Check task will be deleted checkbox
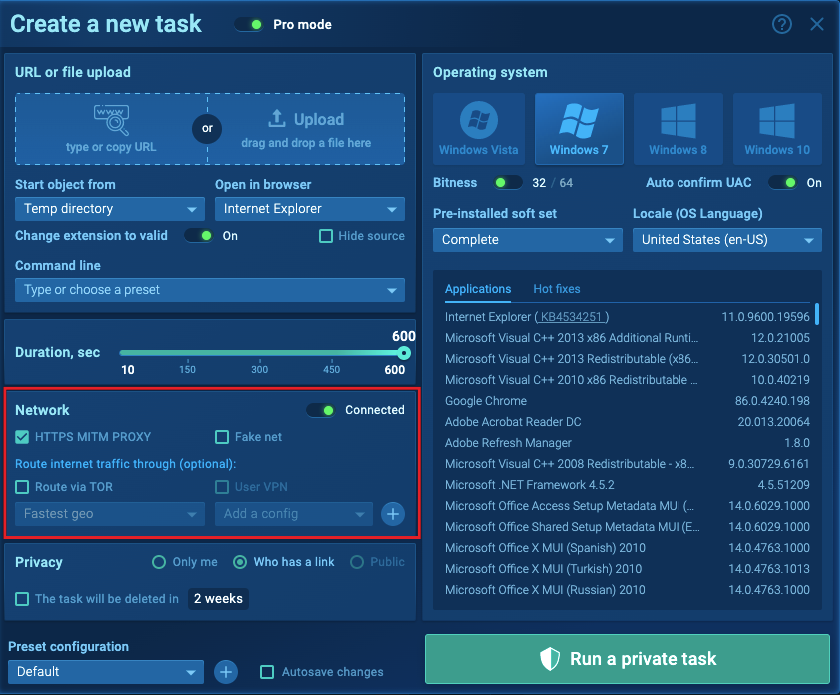This screenshot has height=695, width=840. click(x=22, y=599)
